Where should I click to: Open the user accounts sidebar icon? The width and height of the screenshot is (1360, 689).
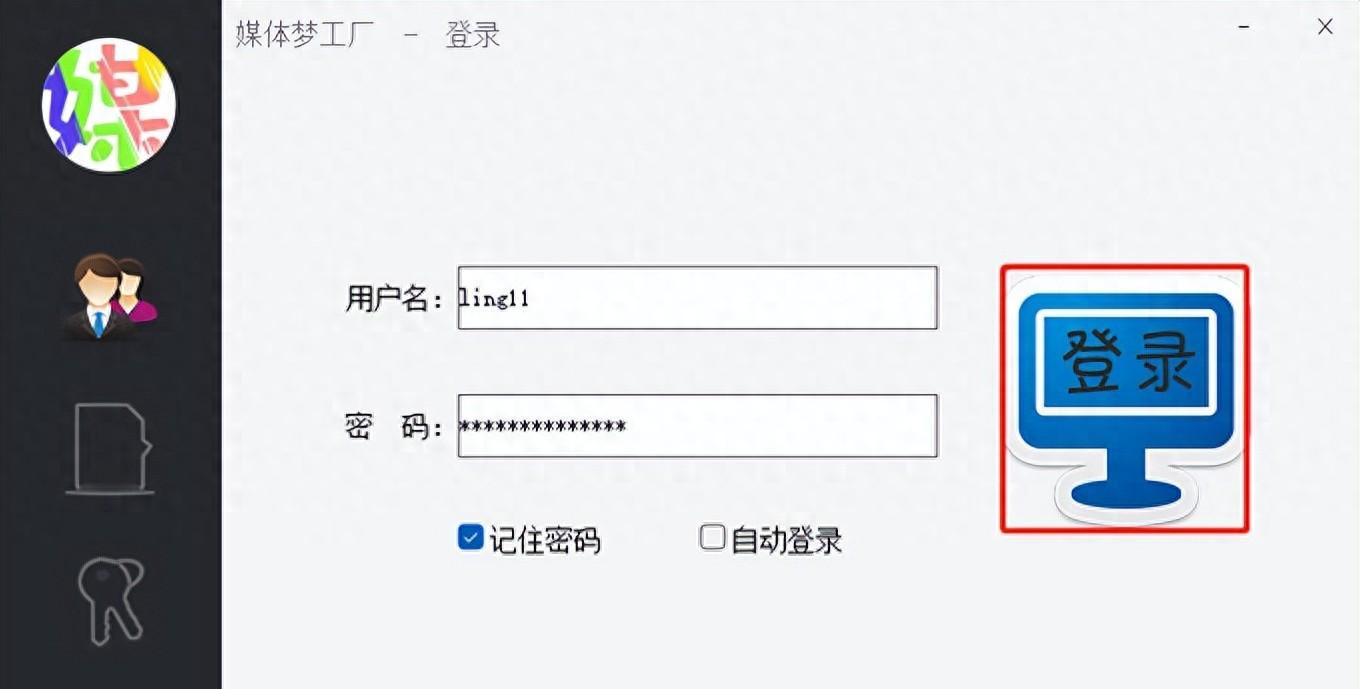110,297
